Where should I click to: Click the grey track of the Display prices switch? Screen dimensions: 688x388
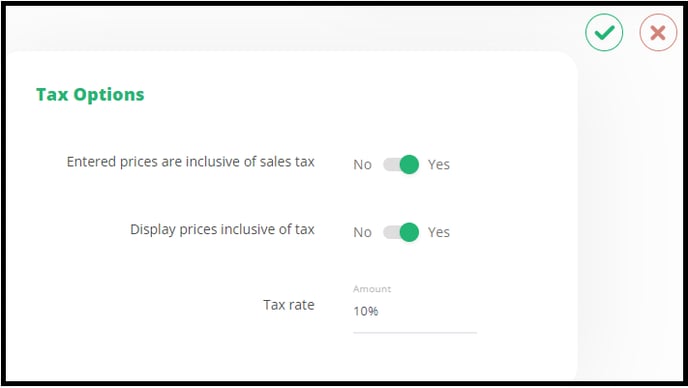391,232
